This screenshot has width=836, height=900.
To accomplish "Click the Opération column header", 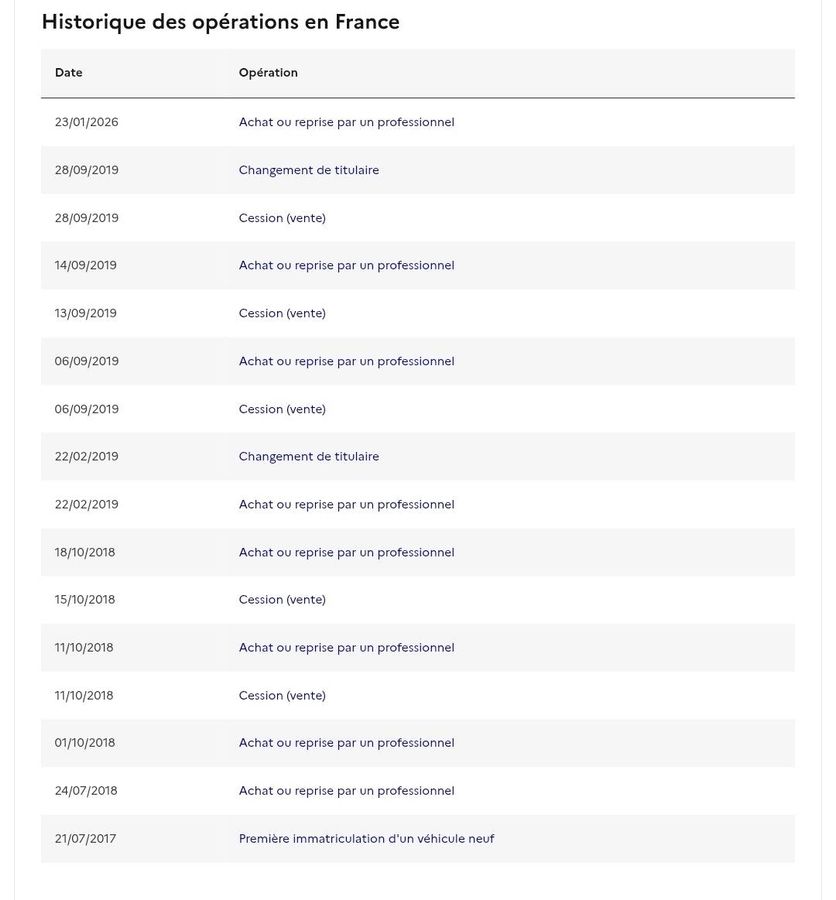I will coord(268,73).
